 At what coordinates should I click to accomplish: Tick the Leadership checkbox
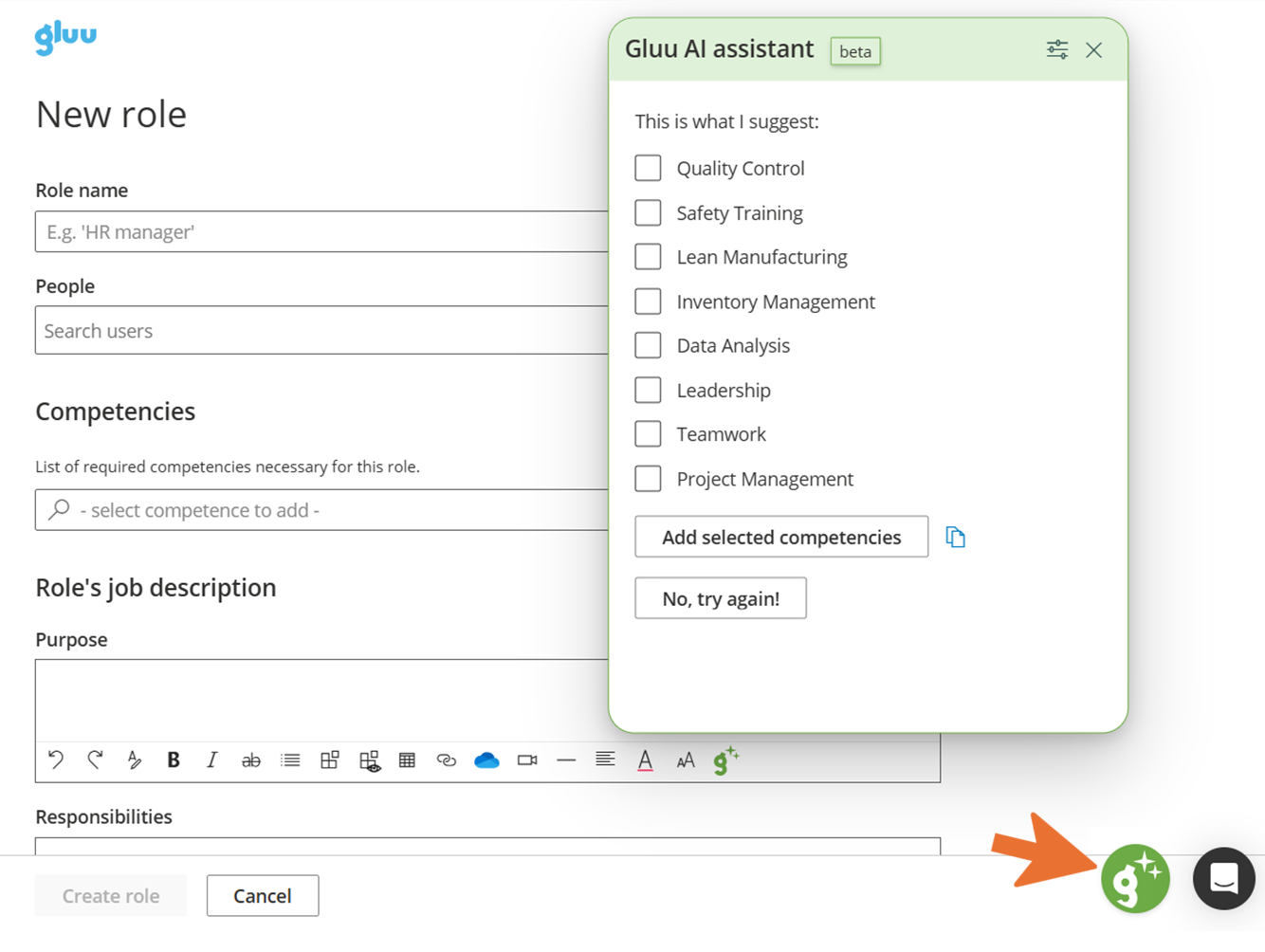click(648, 390)
